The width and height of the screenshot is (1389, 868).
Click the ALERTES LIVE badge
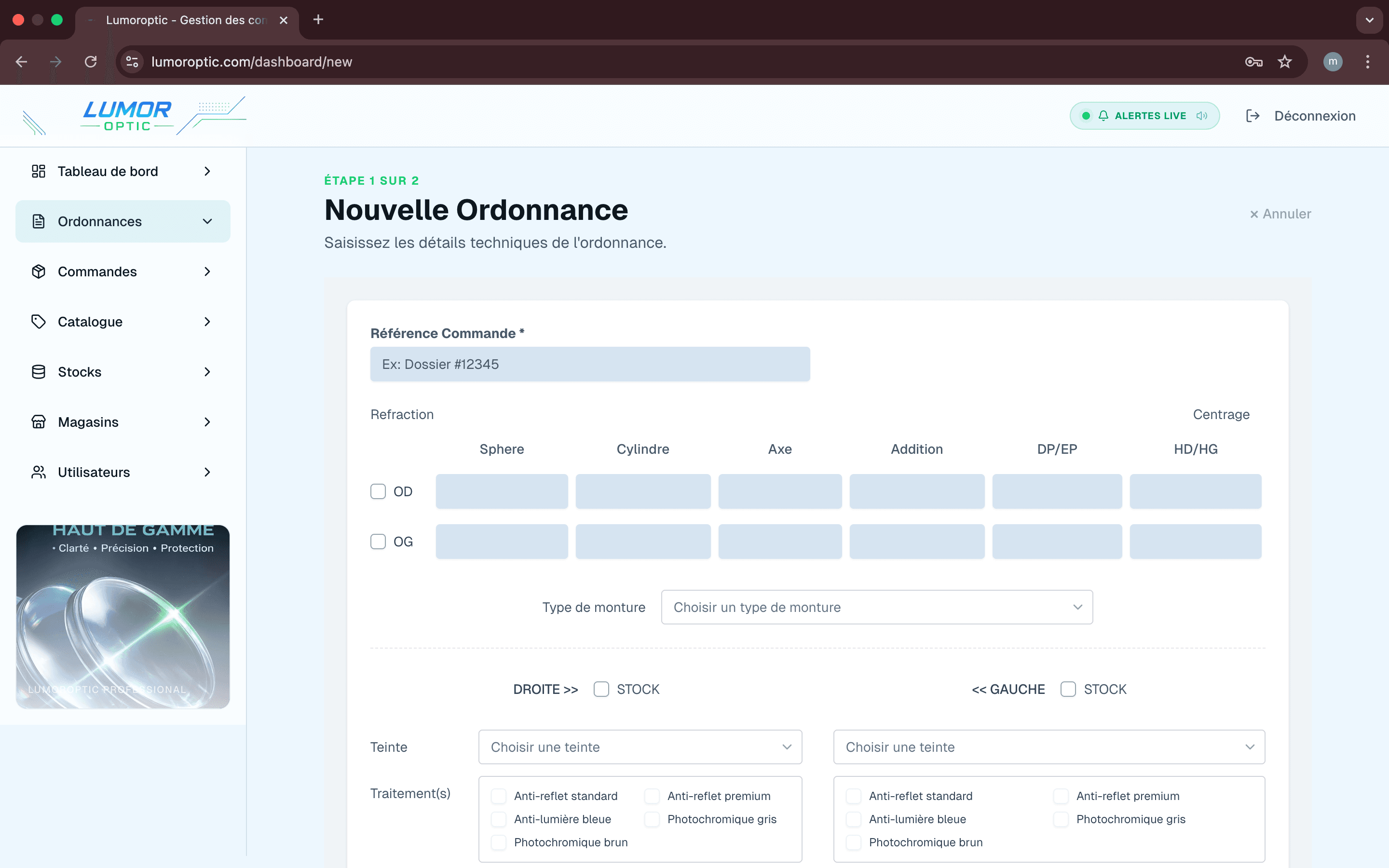1144,116
